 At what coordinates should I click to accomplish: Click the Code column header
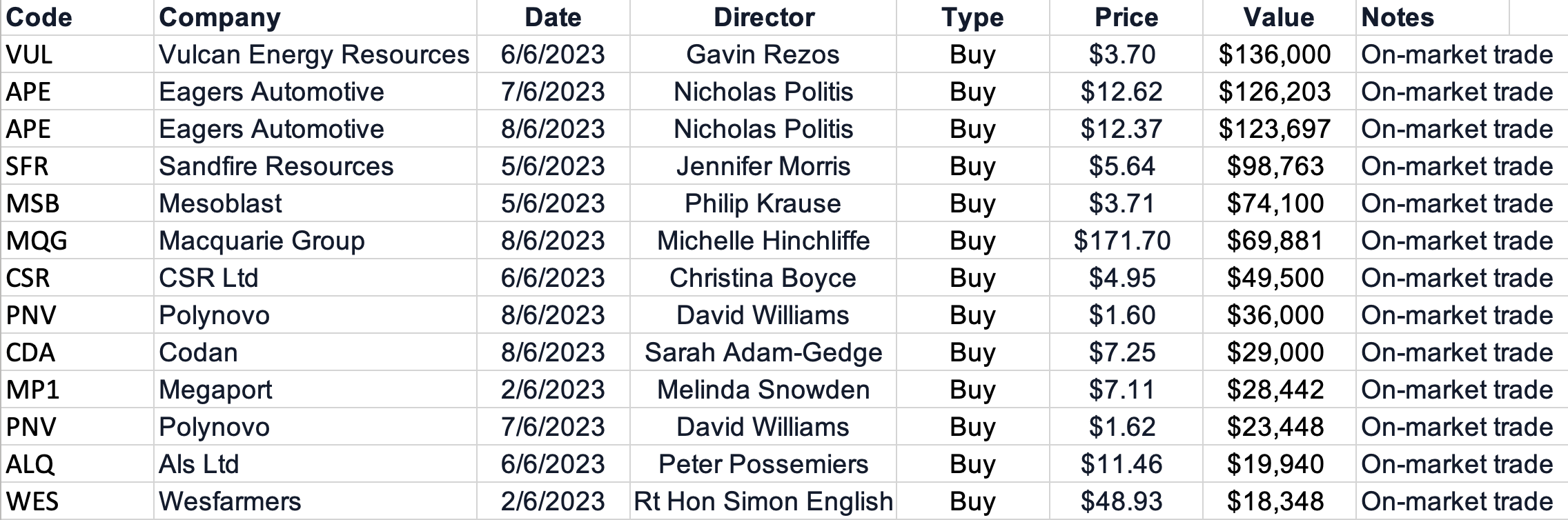(x=39, y=18)
